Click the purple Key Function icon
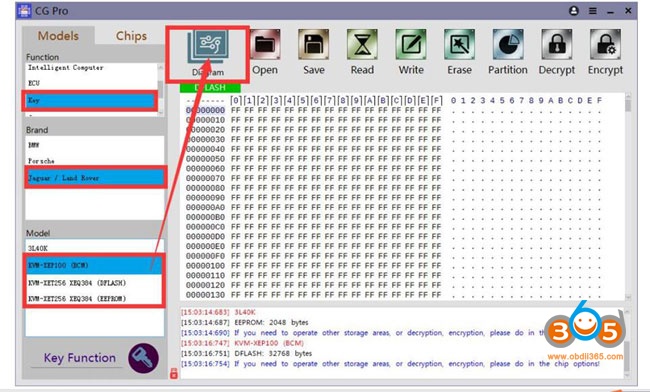This screenshot has width=650, height=392. (143, 358)
